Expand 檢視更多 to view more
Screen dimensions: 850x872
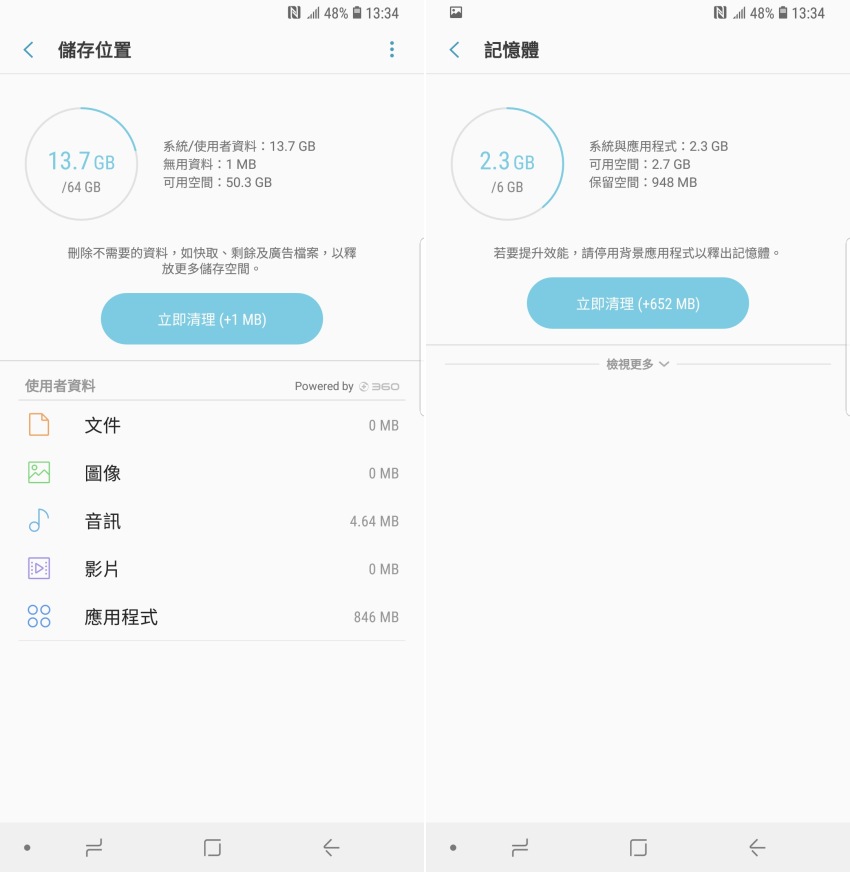638,364
